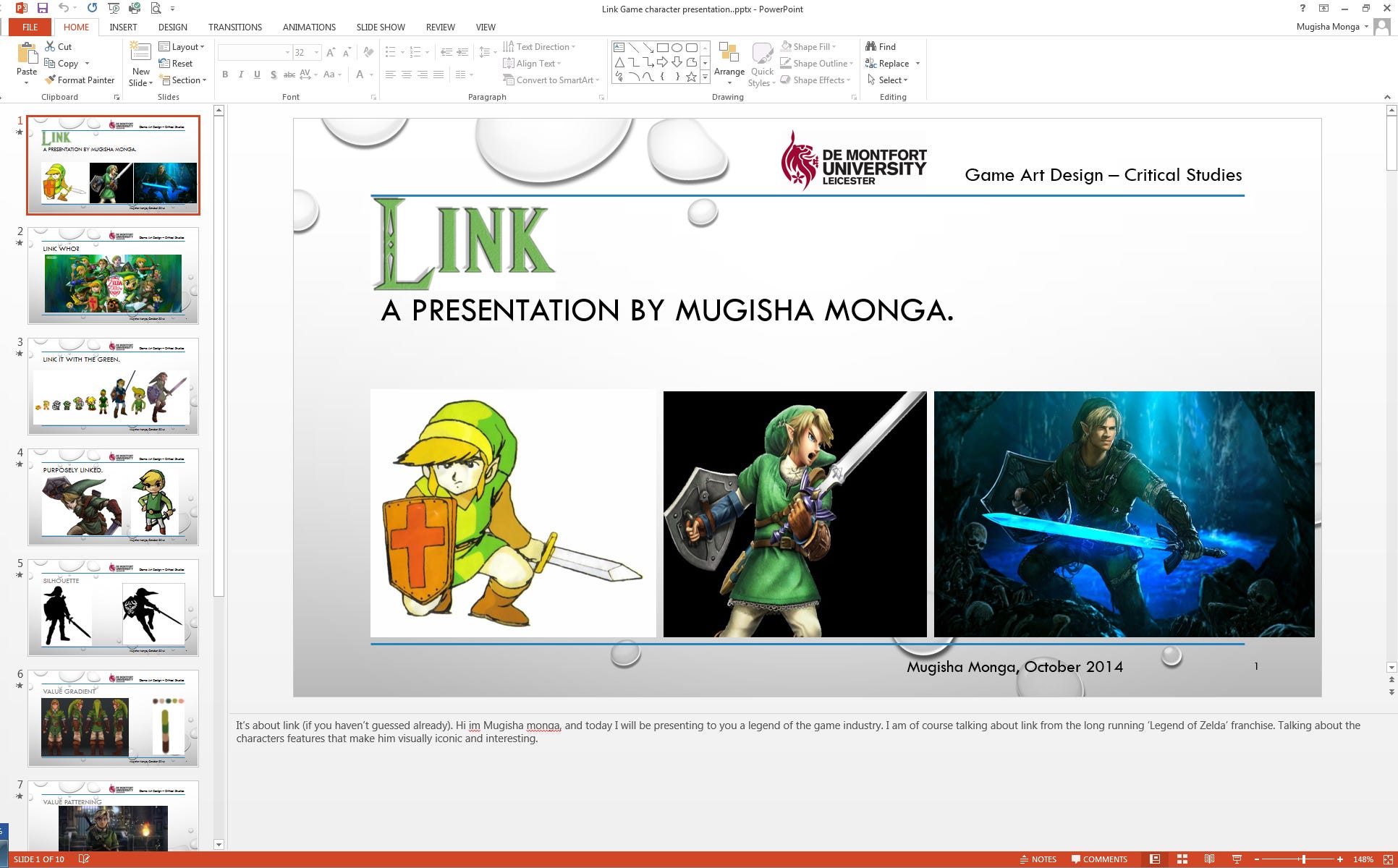1398x868 pixels.
Task: Select slide 5 Silhouette thumbnail
Action: click(x=113, y=608)
